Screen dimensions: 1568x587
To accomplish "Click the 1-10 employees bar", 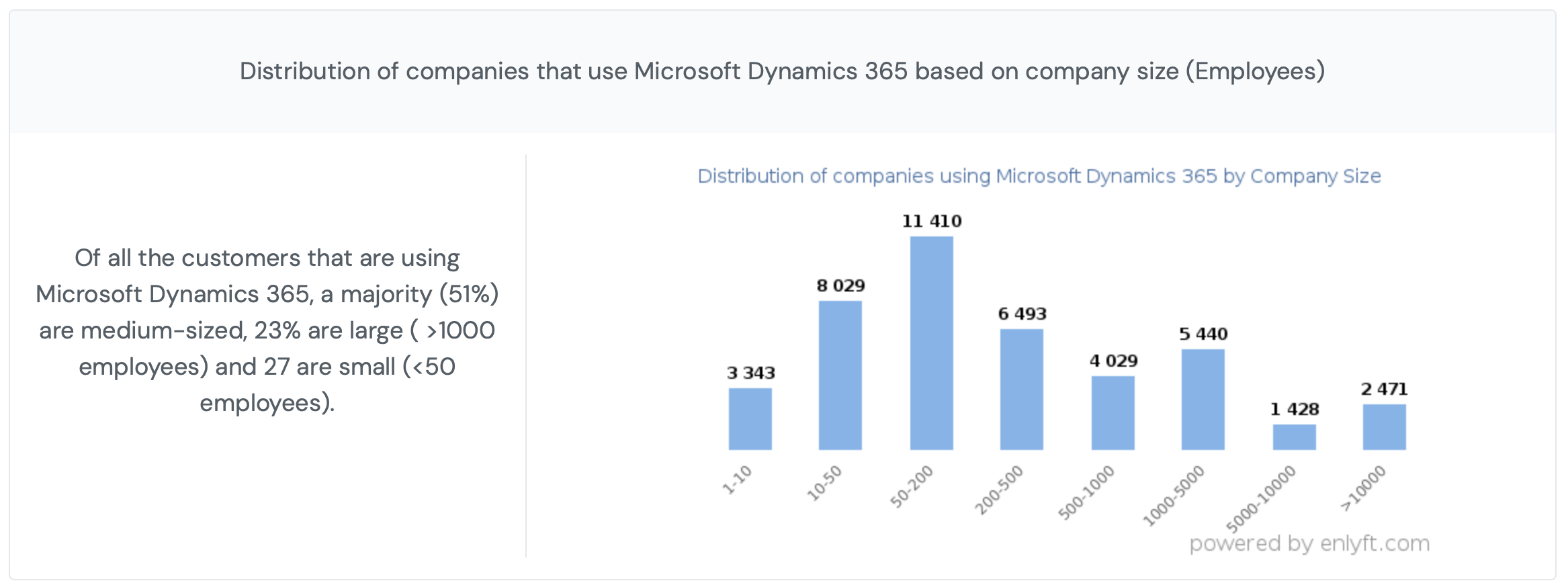I will click(x=750, y=419).
